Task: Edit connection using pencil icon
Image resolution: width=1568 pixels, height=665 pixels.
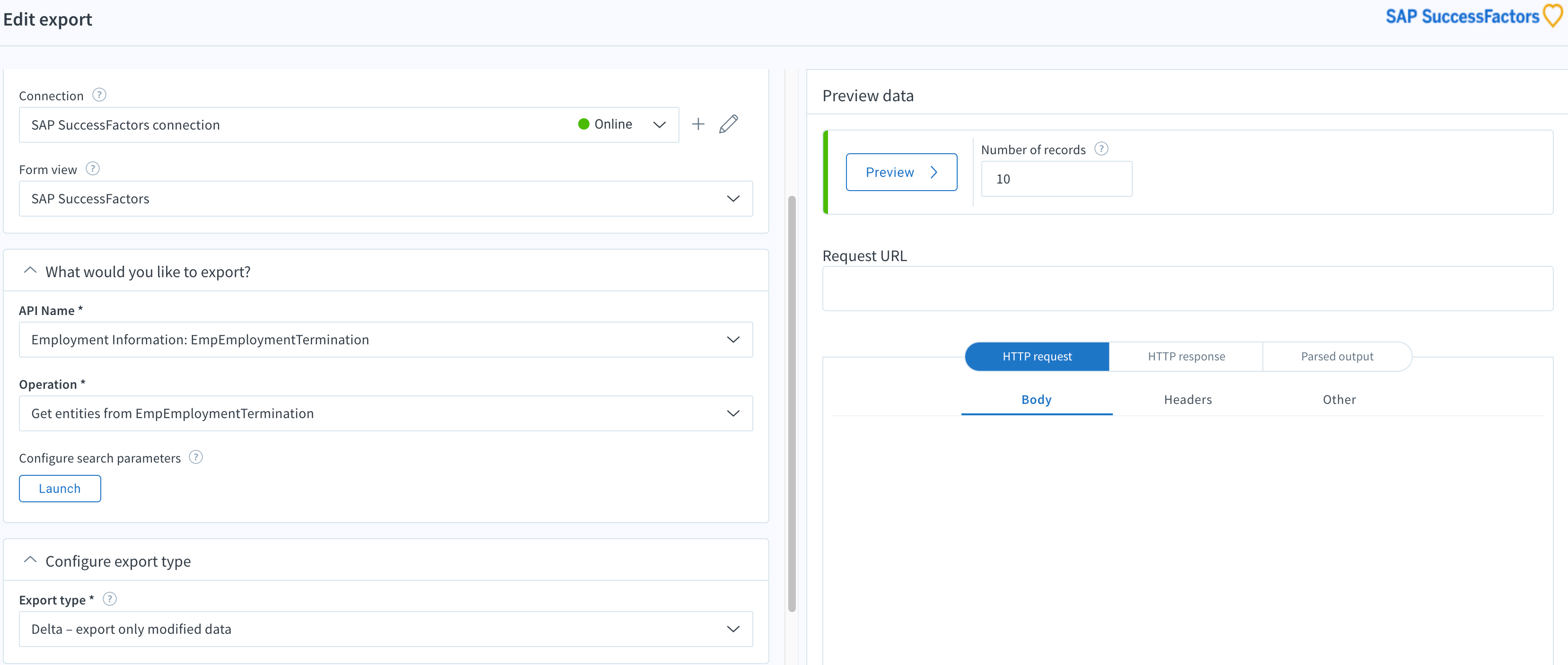Action: coord(728,124)
